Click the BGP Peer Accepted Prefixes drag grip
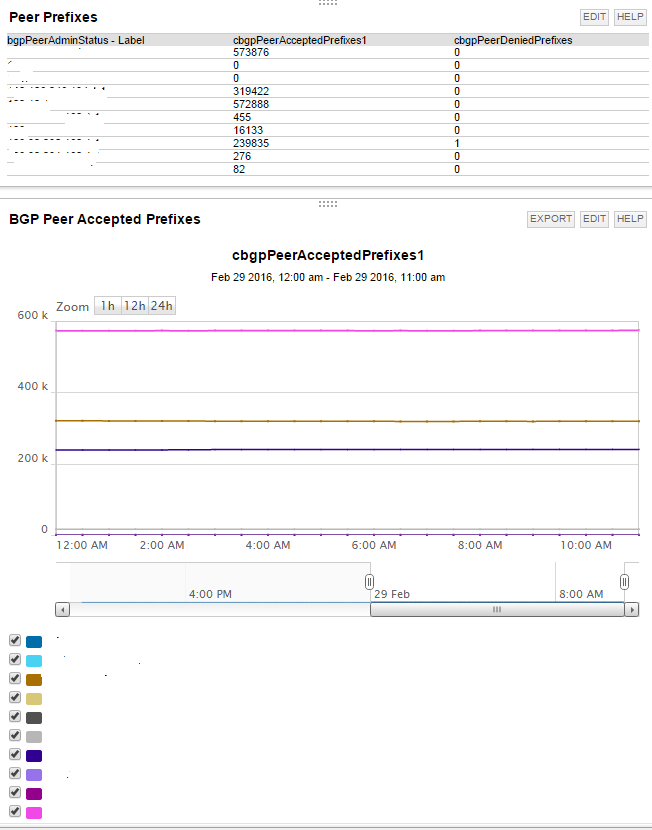The height and width of the screenshot is (830, 652). [328, 204]
